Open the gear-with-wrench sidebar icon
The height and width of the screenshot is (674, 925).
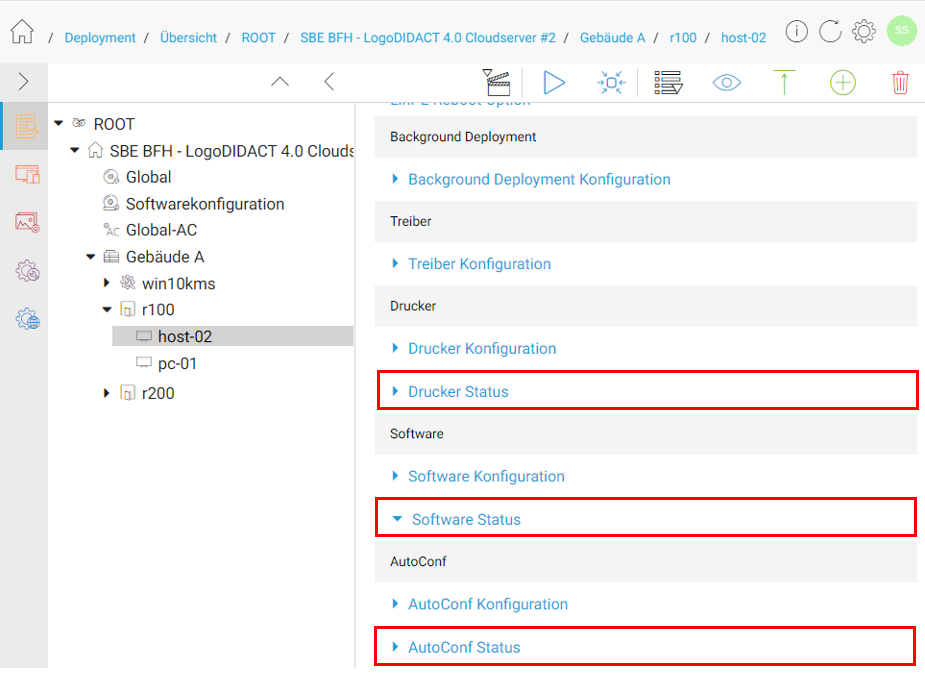tap(27, 271)
